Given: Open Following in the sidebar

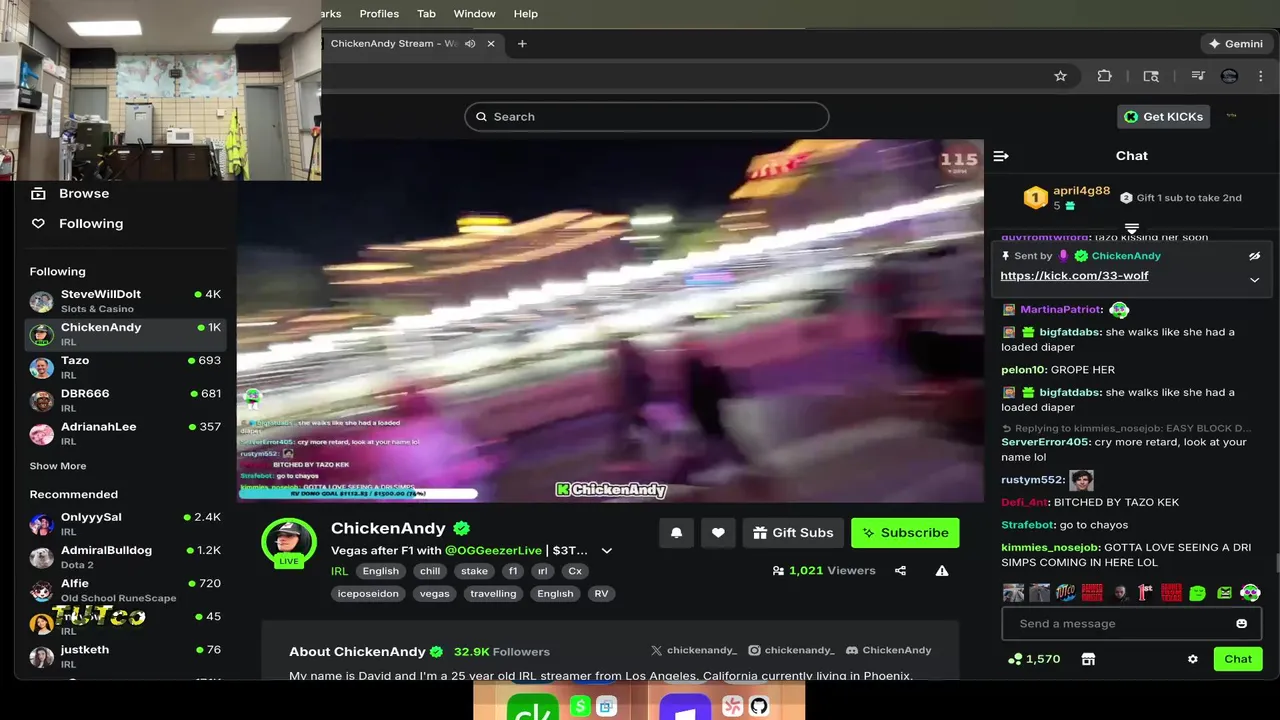Looking at the screenshot, I should click(91, 224).
